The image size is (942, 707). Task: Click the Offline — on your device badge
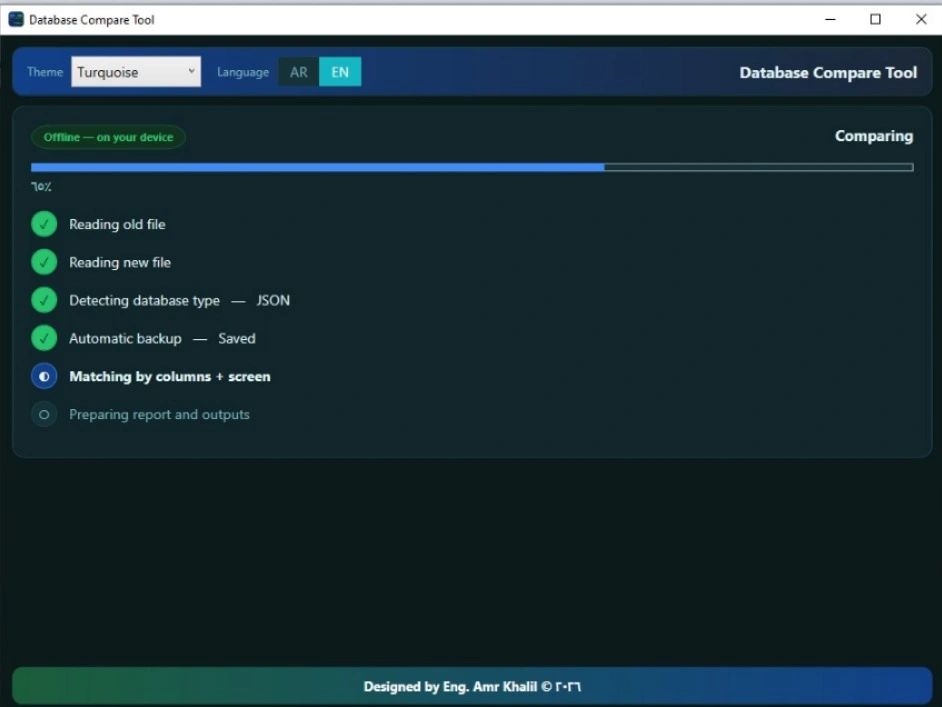pos(108,137)
